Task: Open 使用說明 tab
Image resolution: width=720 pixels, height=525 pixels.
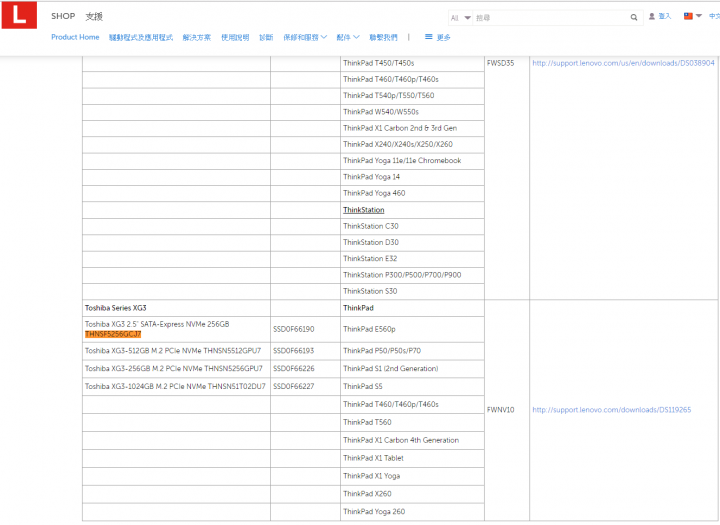Action: (x=235, y=37)
